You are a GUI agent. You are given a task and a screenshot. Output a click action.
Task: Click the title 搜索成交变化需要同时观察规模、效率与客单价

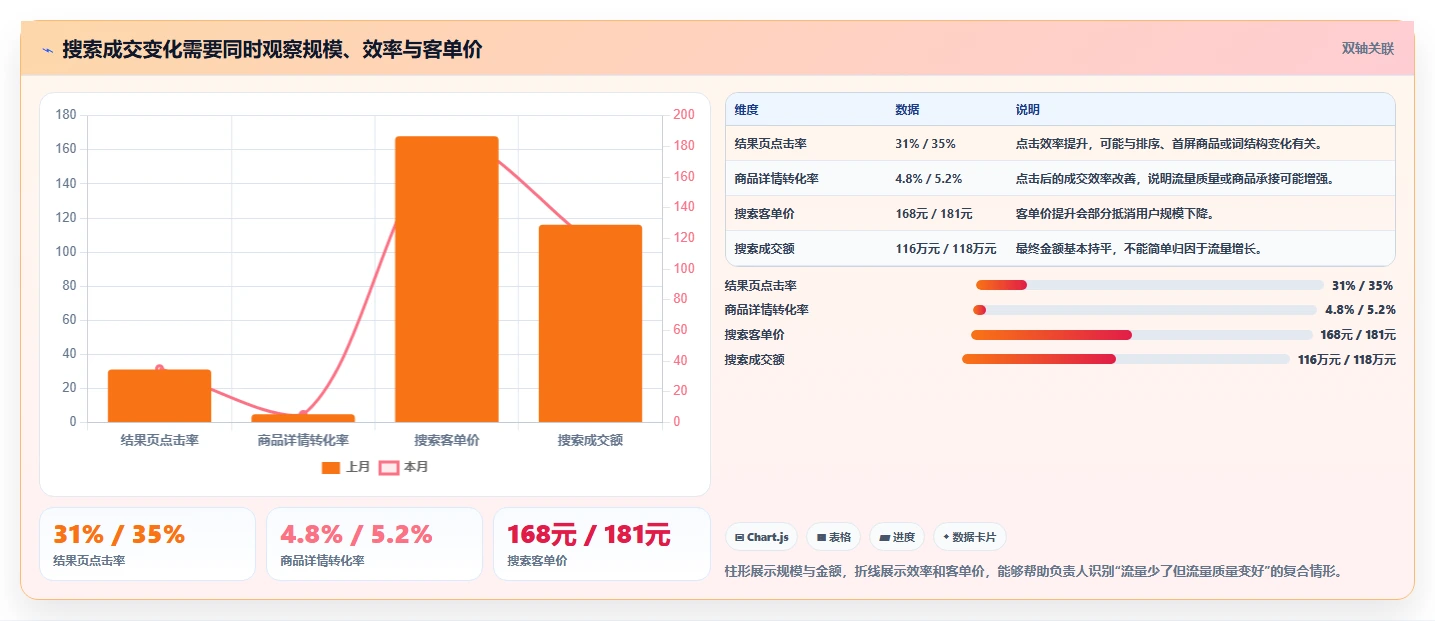pyautogui.click(x=272, y=50)
